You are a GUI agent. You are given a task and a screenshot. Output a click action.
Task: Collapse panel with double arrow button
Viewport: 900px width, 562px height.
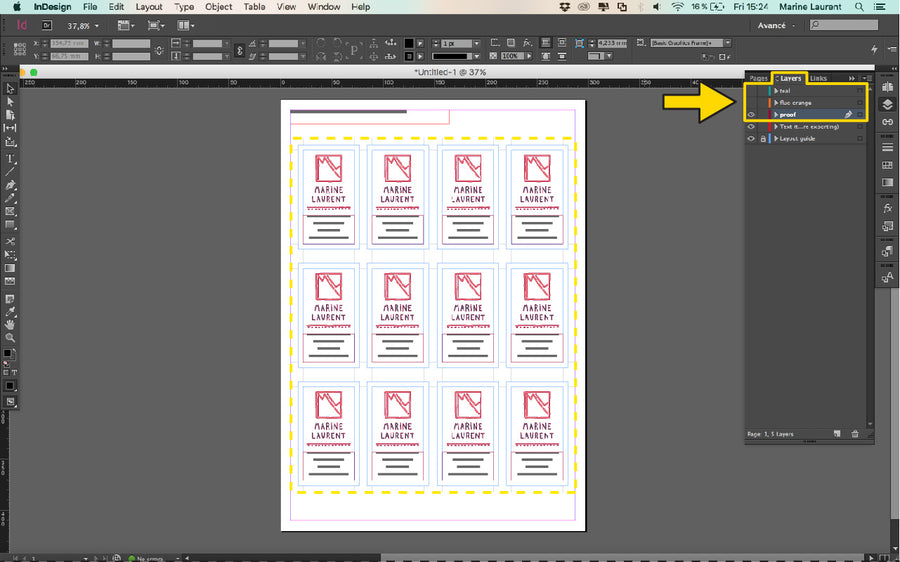coord(852,79)
